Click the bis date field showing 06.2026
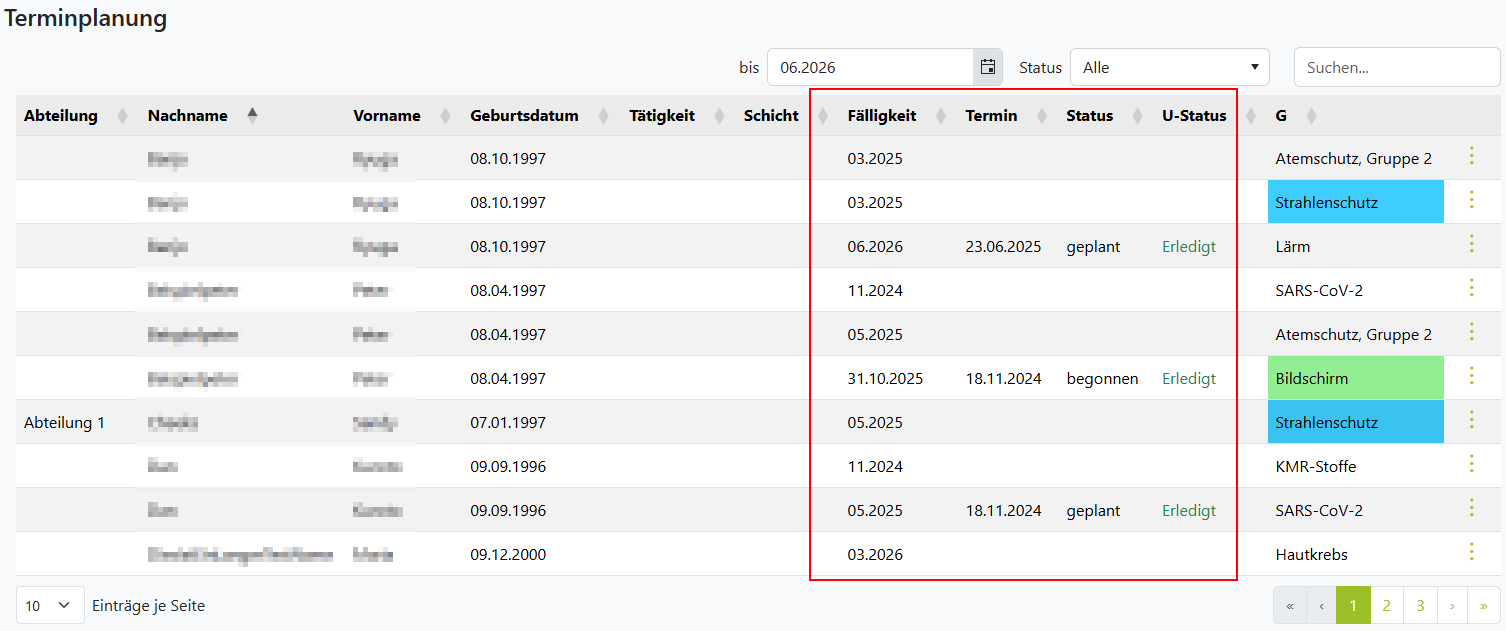 click(x=870, y=67)
